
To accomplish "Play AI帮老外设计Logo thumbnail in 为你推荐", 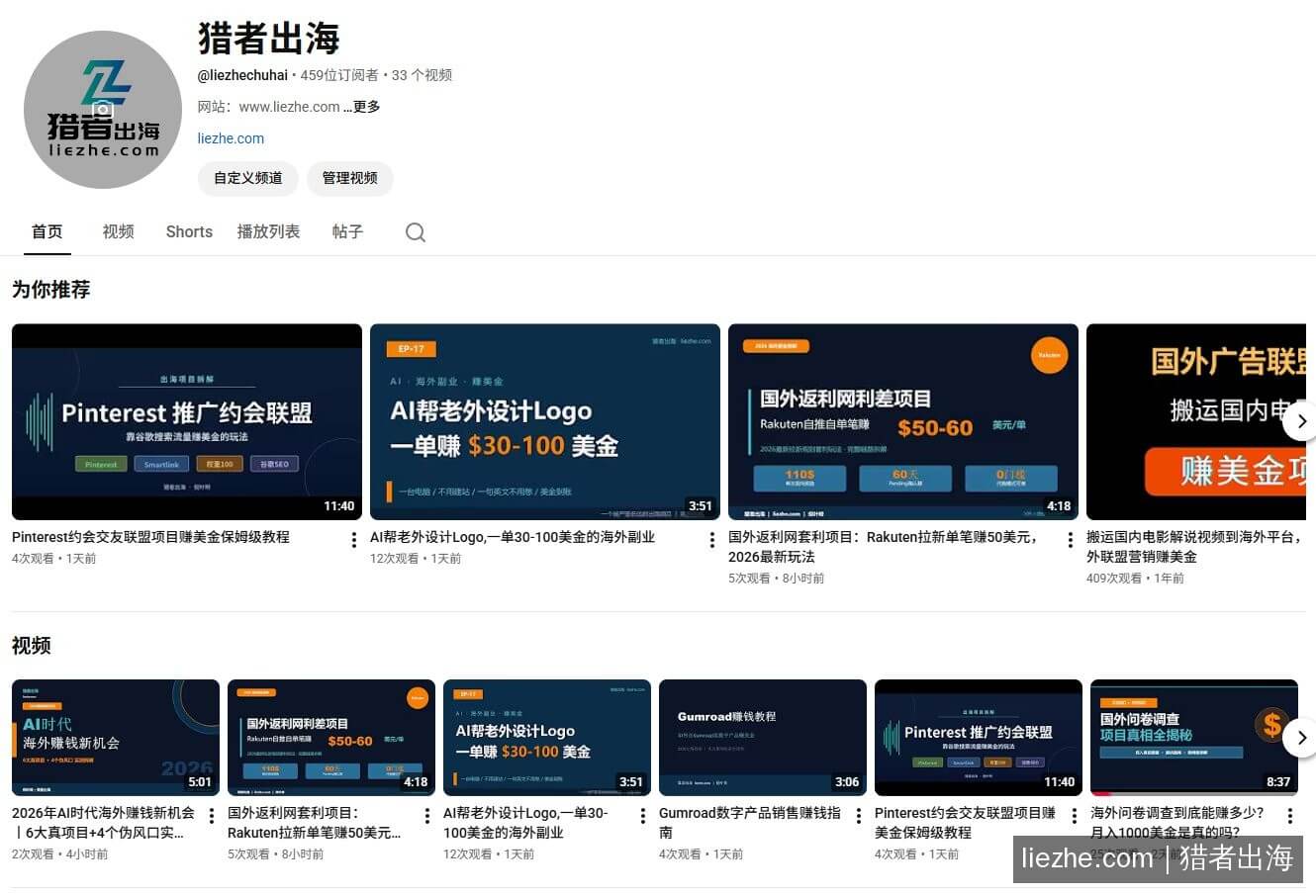I will pos(545,421).
